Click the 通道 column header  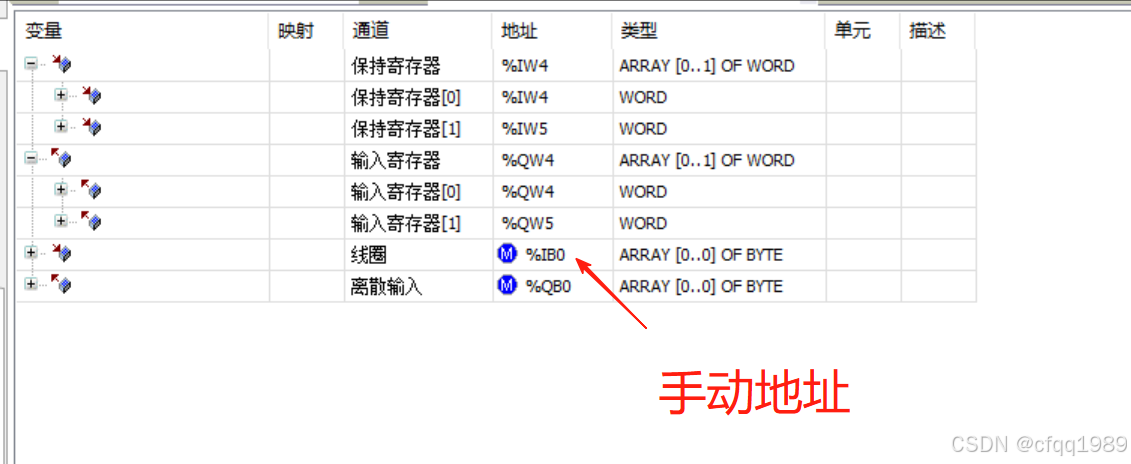point(418,31)
